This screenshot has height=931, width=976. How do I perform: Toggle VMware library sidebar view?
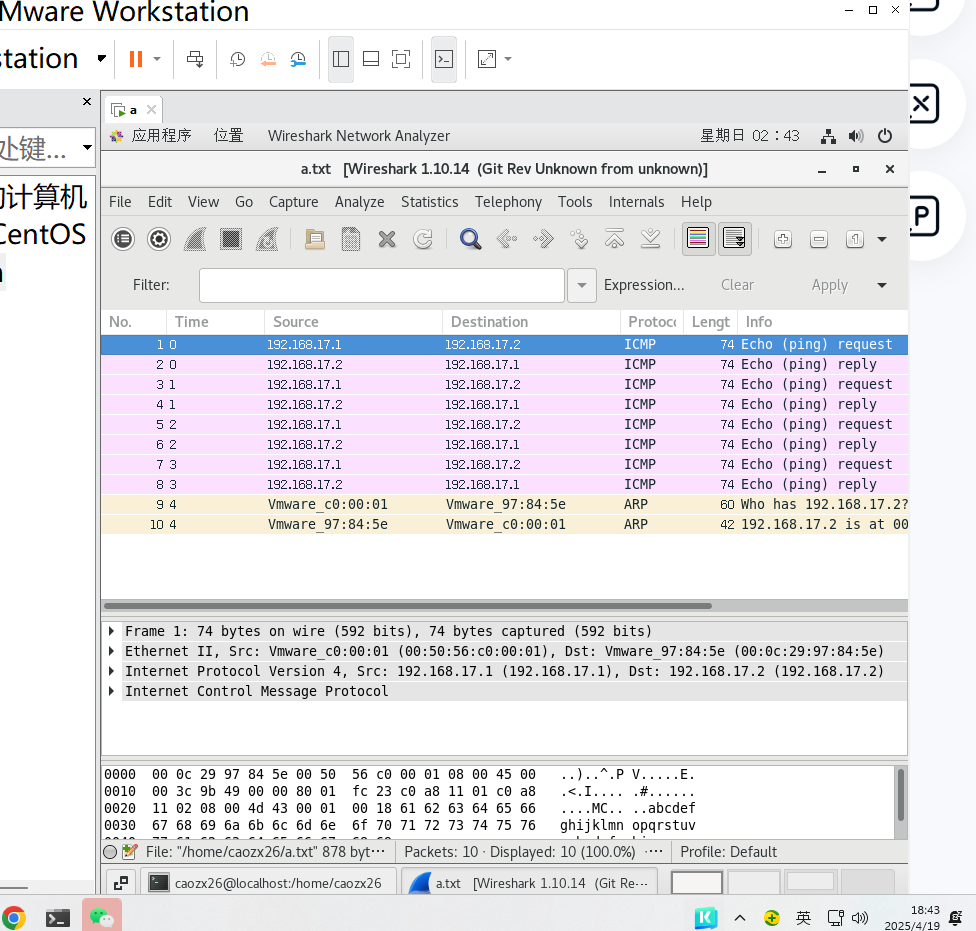341,59
